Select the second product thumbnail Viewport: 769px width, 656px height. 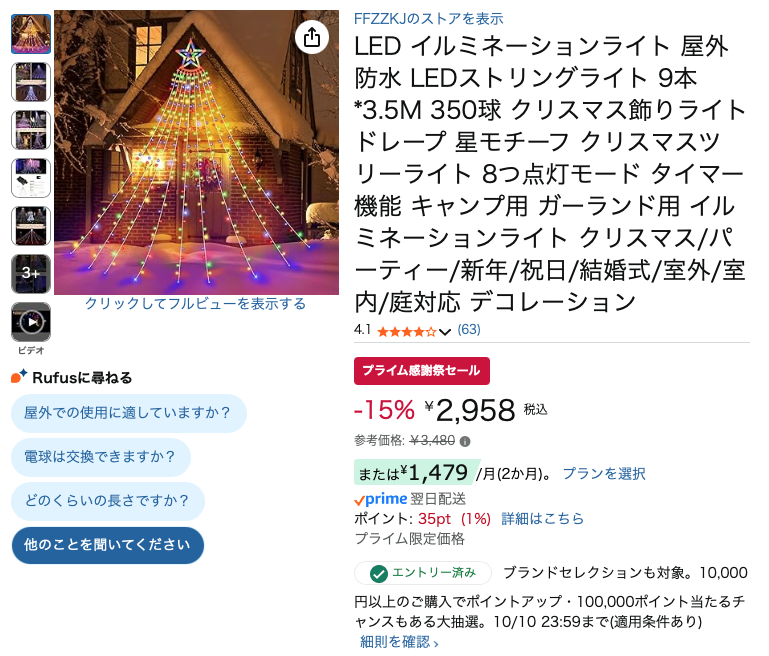coord(31,82)
